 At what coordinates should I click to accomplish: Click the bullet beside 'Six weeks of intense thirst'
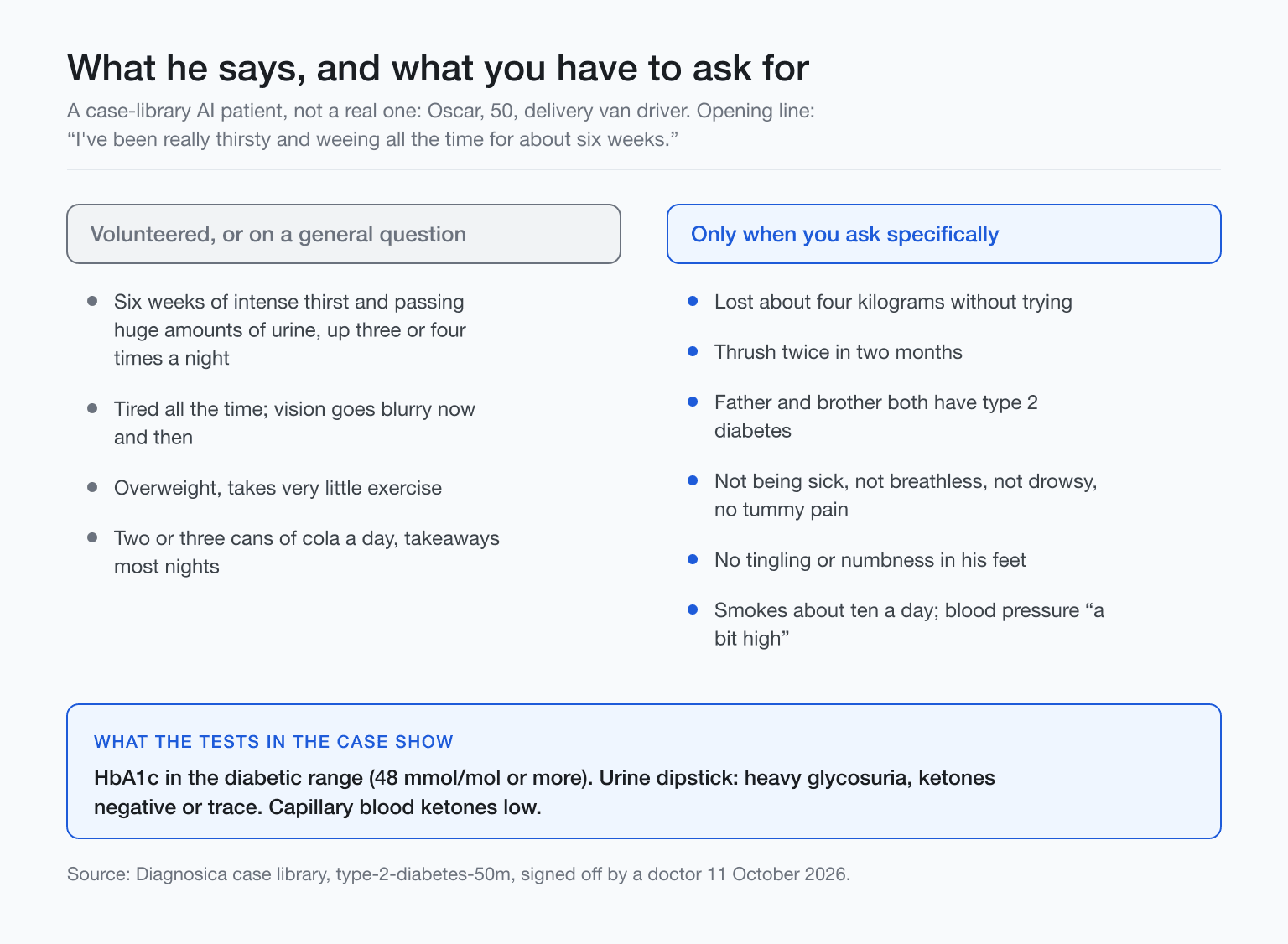click(x=92, y=301)
